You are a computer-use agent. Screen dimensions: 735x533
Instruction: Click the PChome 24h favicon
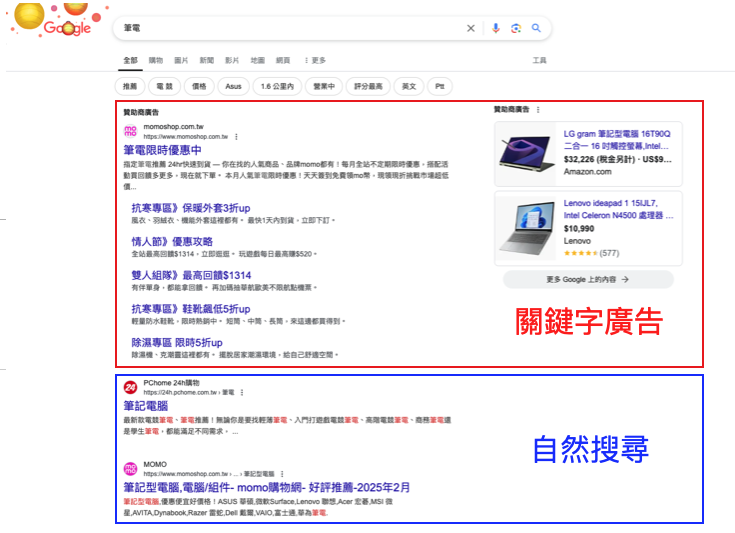point(130,387)
